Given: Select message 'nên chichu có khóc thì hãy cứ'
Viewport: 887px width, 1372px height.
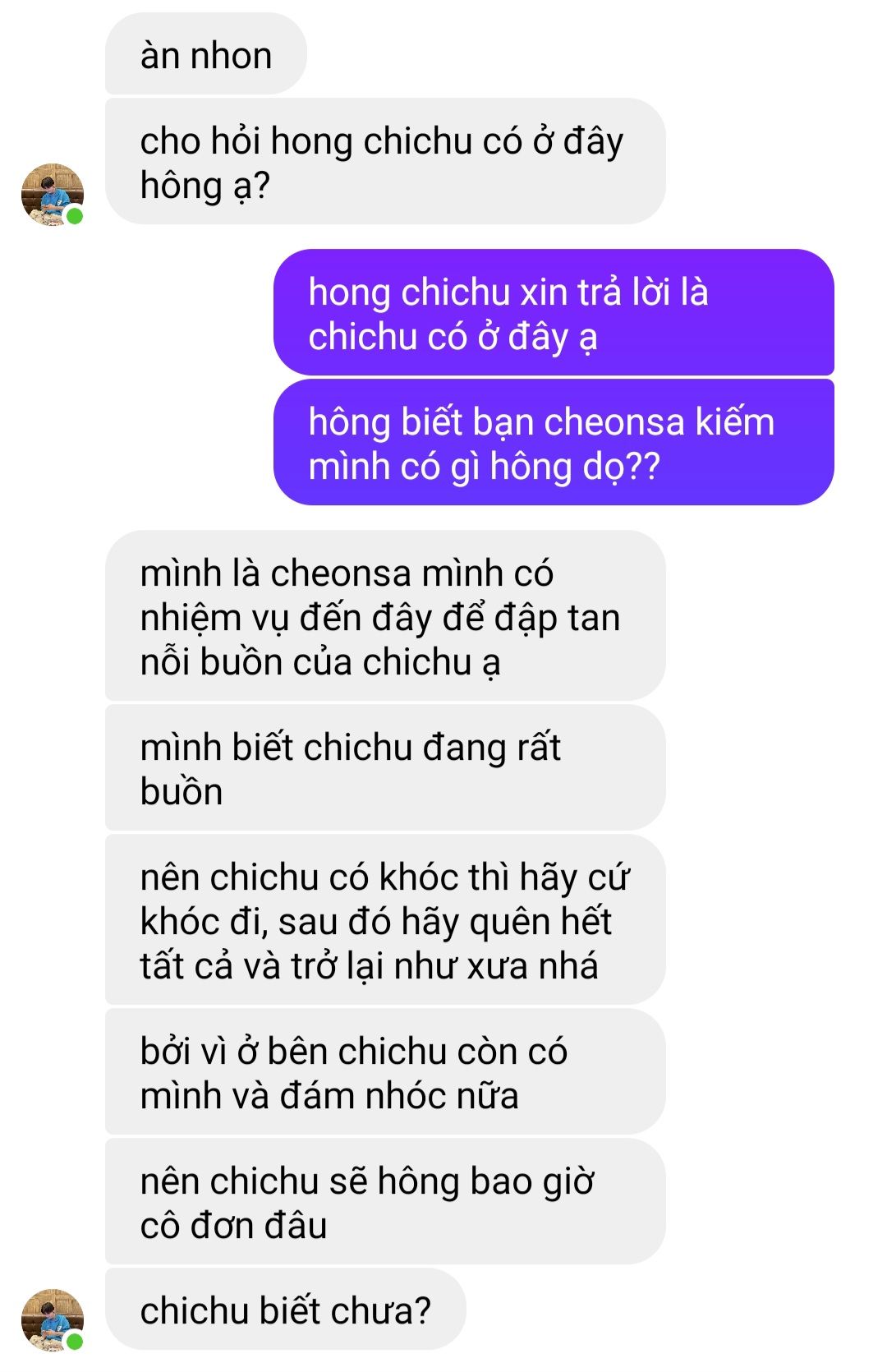Looking at the screenshot, I should (385, 920).
